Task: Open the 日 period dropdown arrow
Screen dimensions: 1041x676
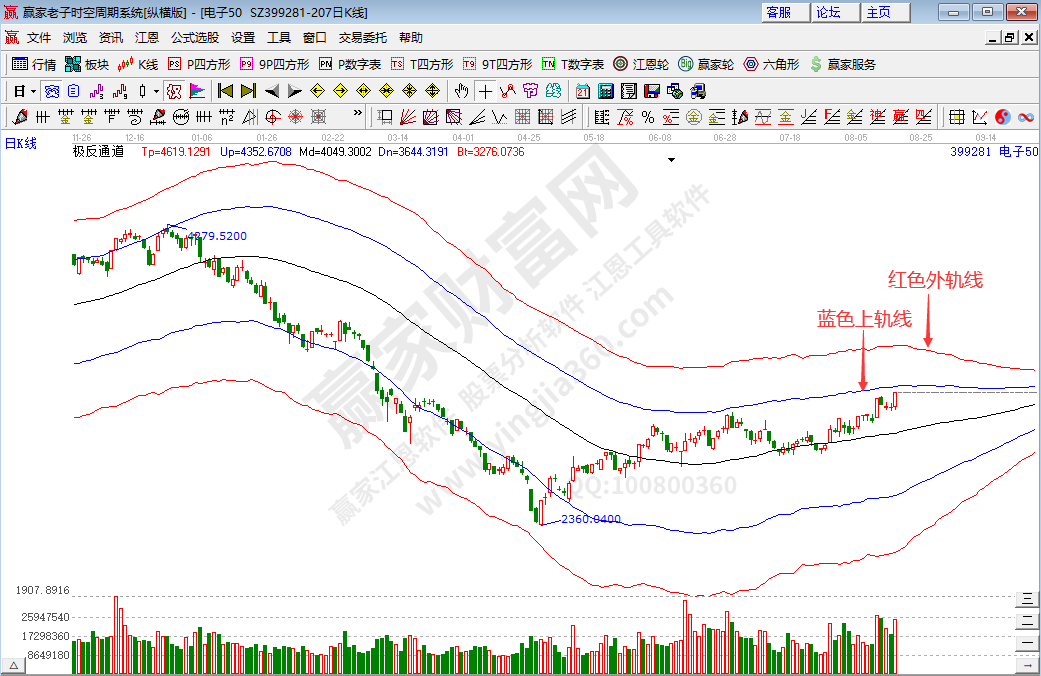Action: [x=33, y=91]
